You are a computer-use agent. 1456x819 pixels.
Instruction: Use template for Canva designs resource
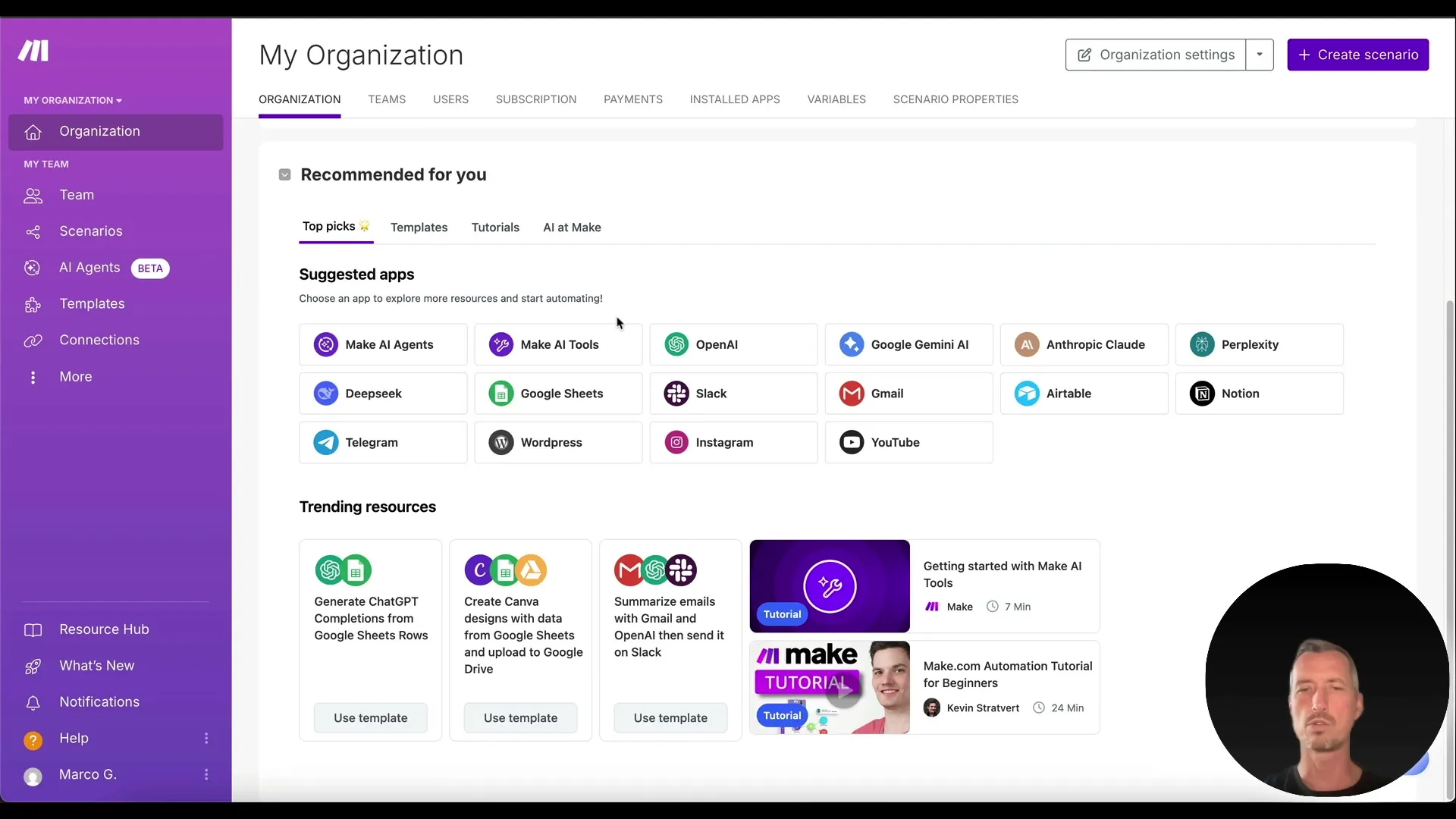(x=520, y=717)
